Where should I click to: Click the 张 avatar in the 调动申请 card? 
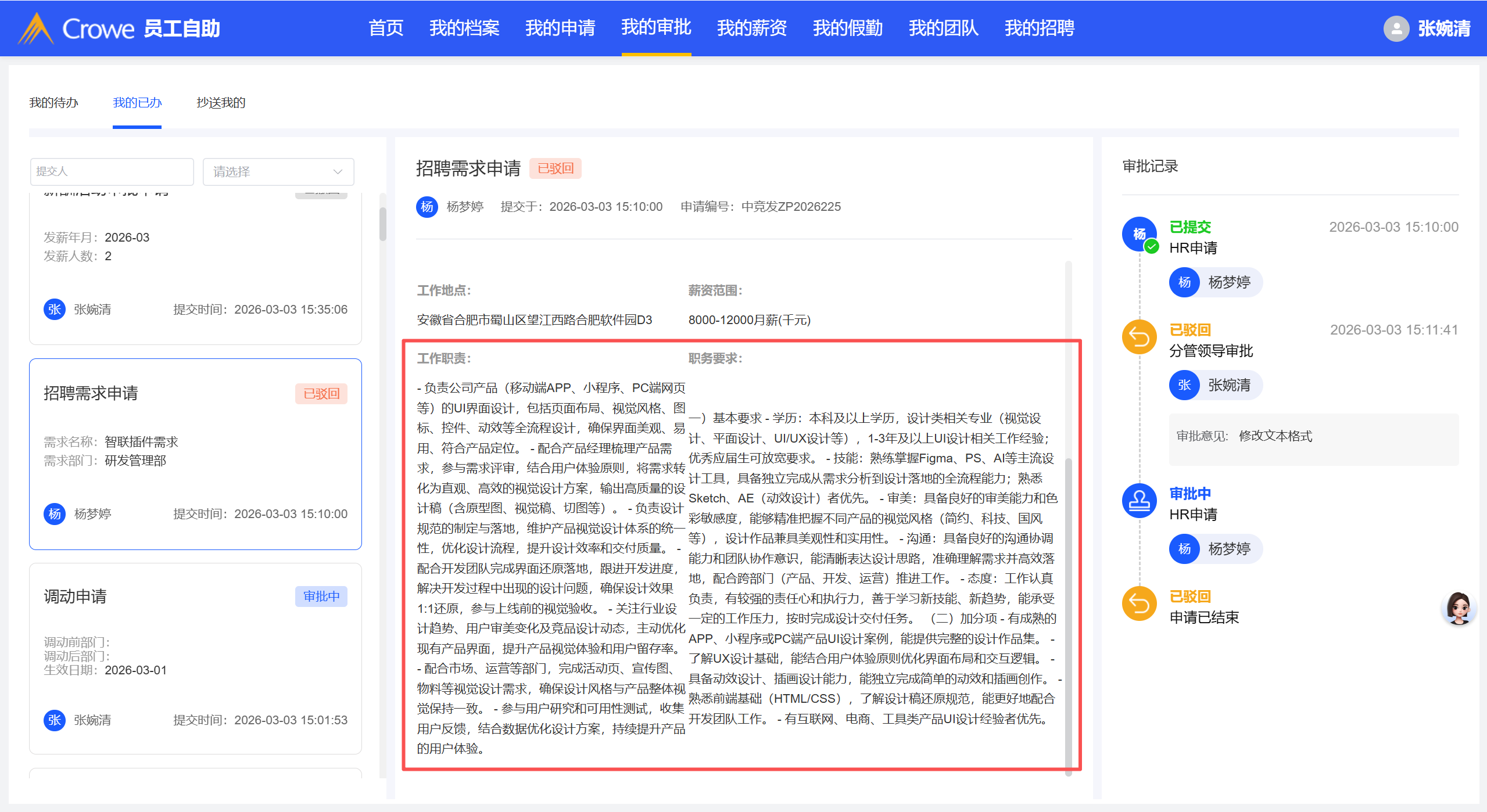(55, 720)
